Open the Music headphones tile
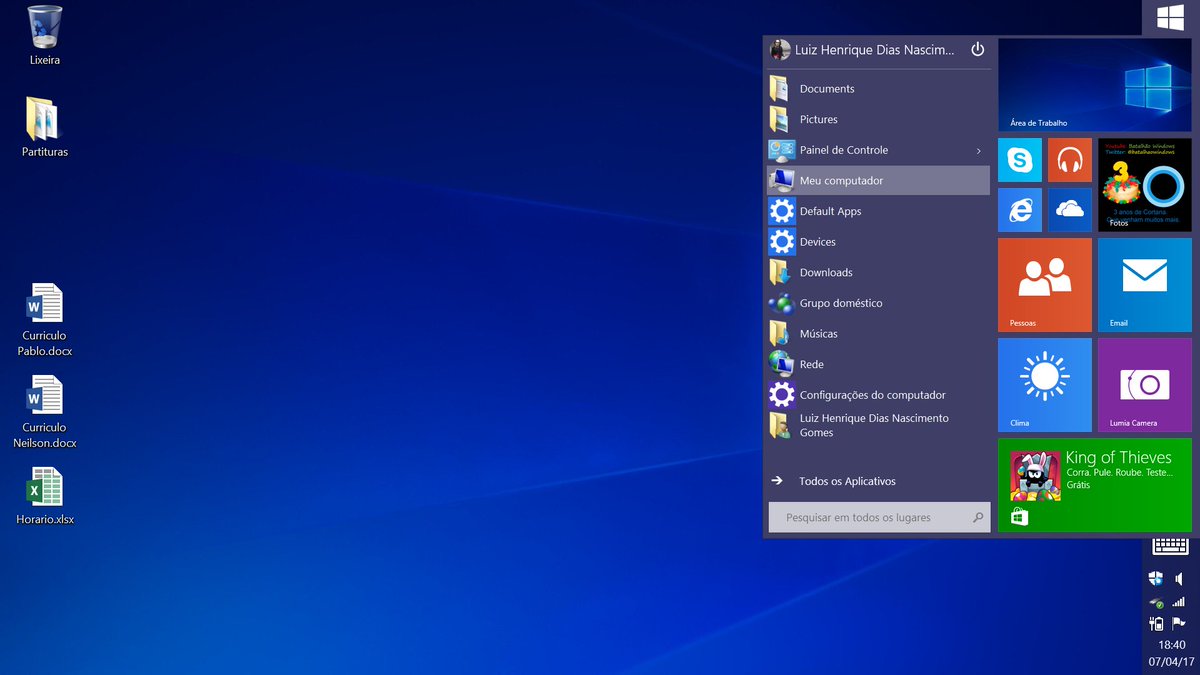Image resolution: width=1200 pixels, height=675 pixels. [1070, 160]
